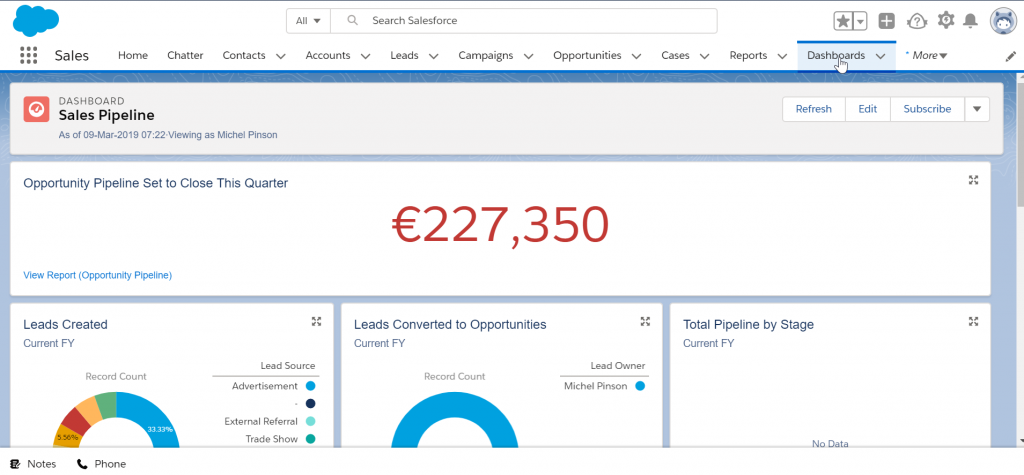Go to the Home tab
Image resolution: width=1024 pixels, height=475 pixels.
[133, 56]
